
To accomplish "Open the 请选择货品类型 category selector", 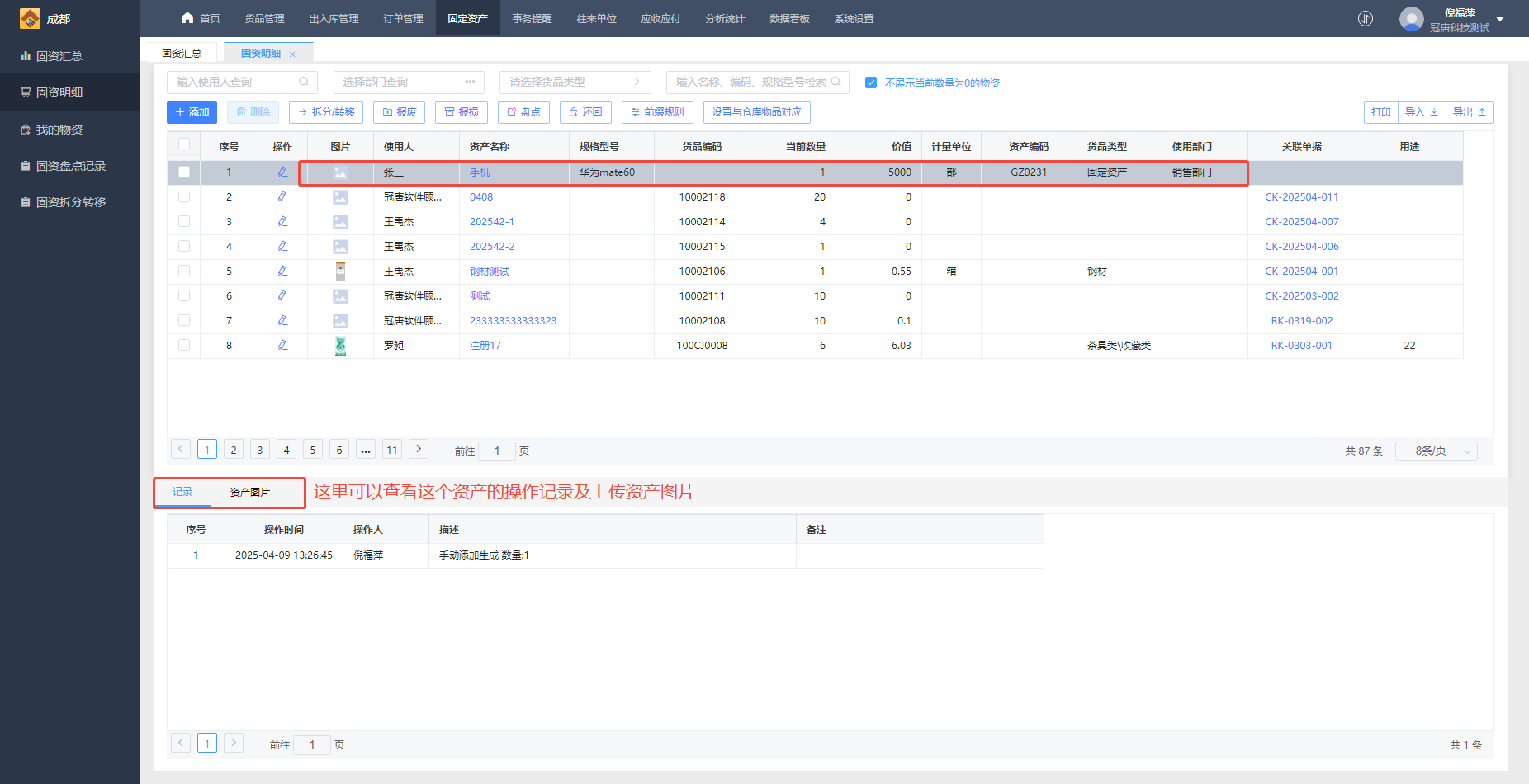I will click(x=575, y=82).
